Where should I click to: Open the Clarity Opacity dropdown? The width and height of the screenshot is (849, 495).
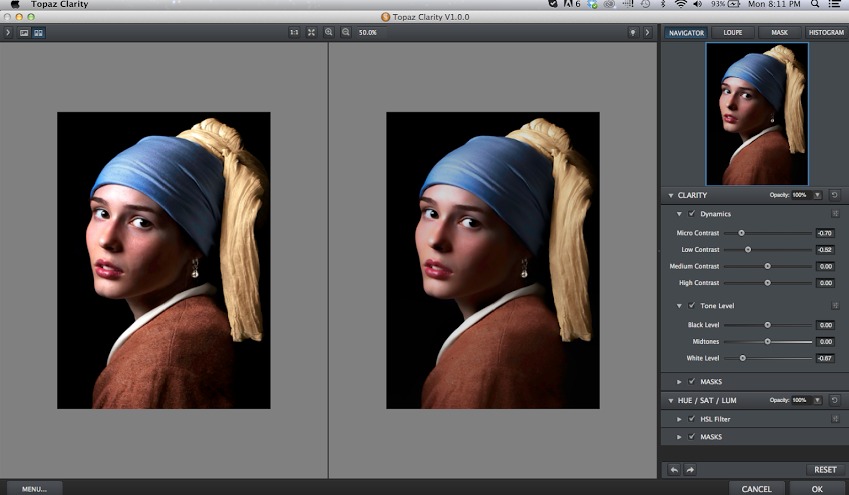point(818,195)
